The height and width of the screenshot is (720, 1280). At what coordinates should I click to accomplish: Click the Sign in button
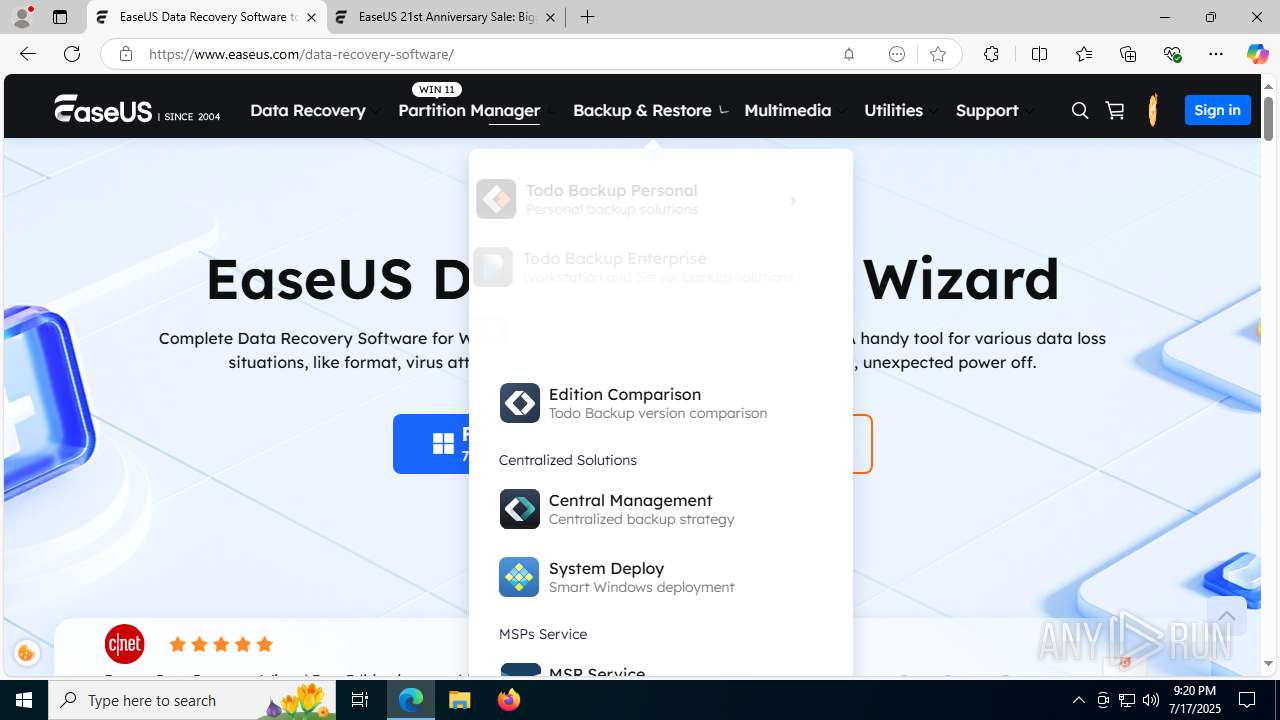(1217, 110)
